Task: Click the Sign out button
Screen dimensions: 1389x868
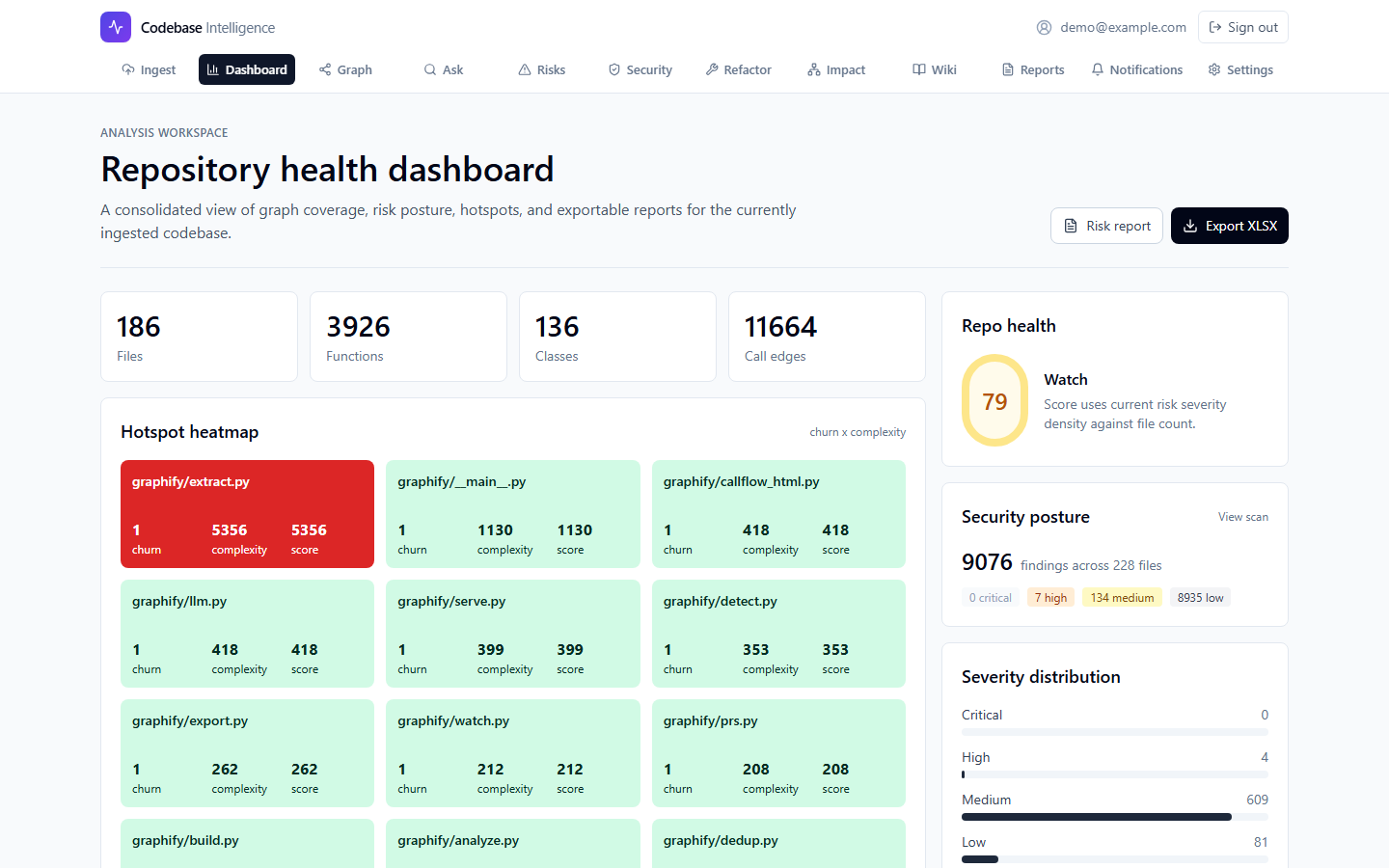Action: [1243, 27]
